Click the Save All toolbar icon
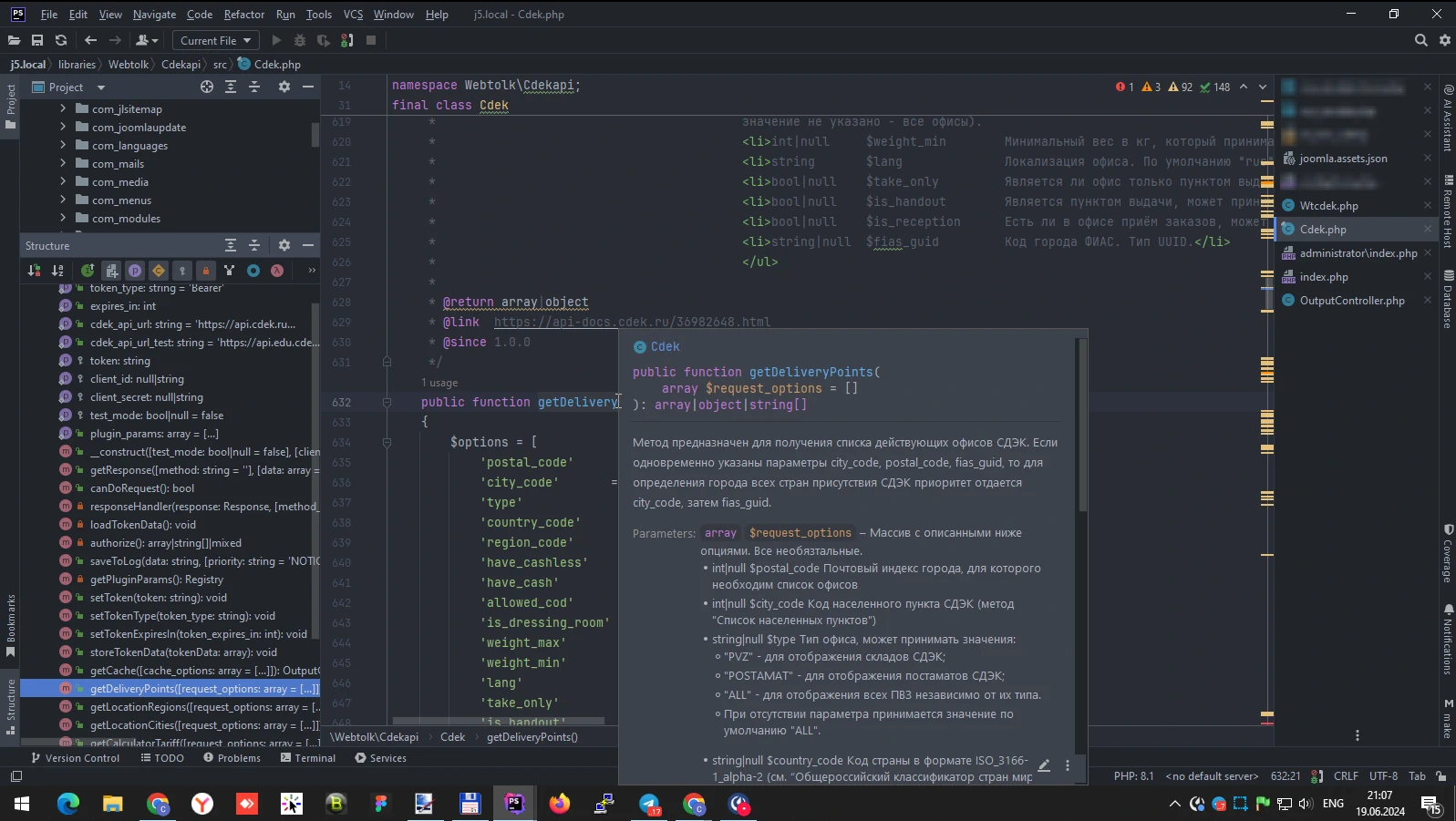Image resolution: width=1456 pixels, height=821 pixels. pyautogui.click(x=37, y=40)
